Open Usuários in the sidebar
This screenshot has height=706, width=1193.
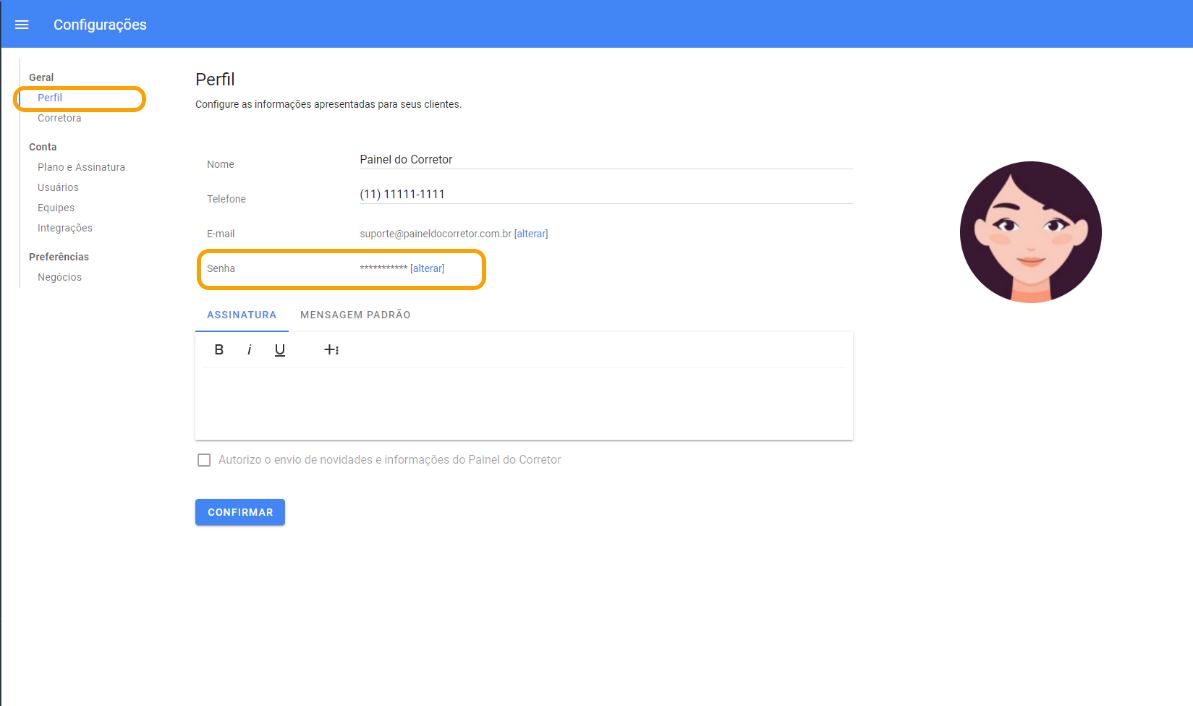tap(58, 187)
